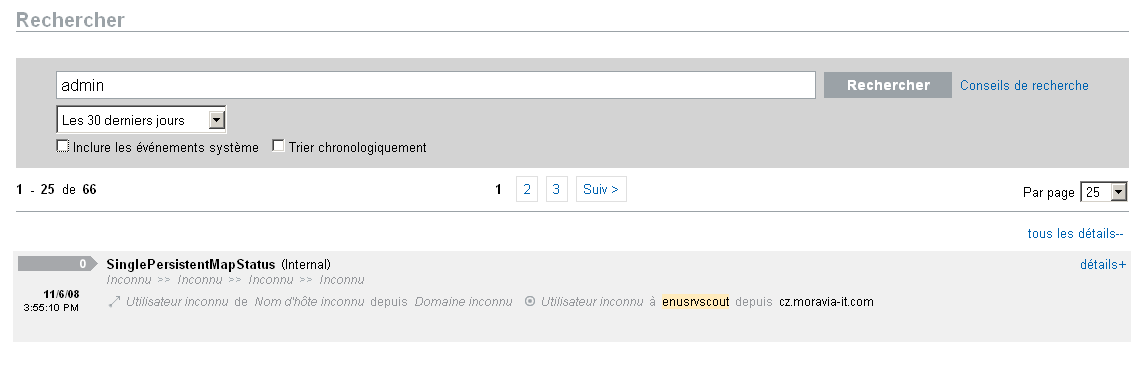Open the Les 30 derniers jours dropdown

[141, 120]
